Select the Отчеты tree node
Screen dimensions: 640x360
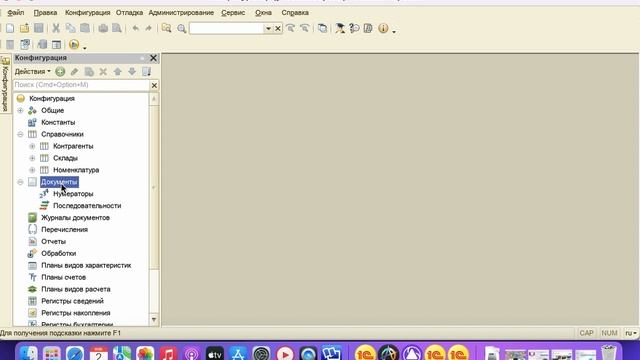[x=53, y=242]
